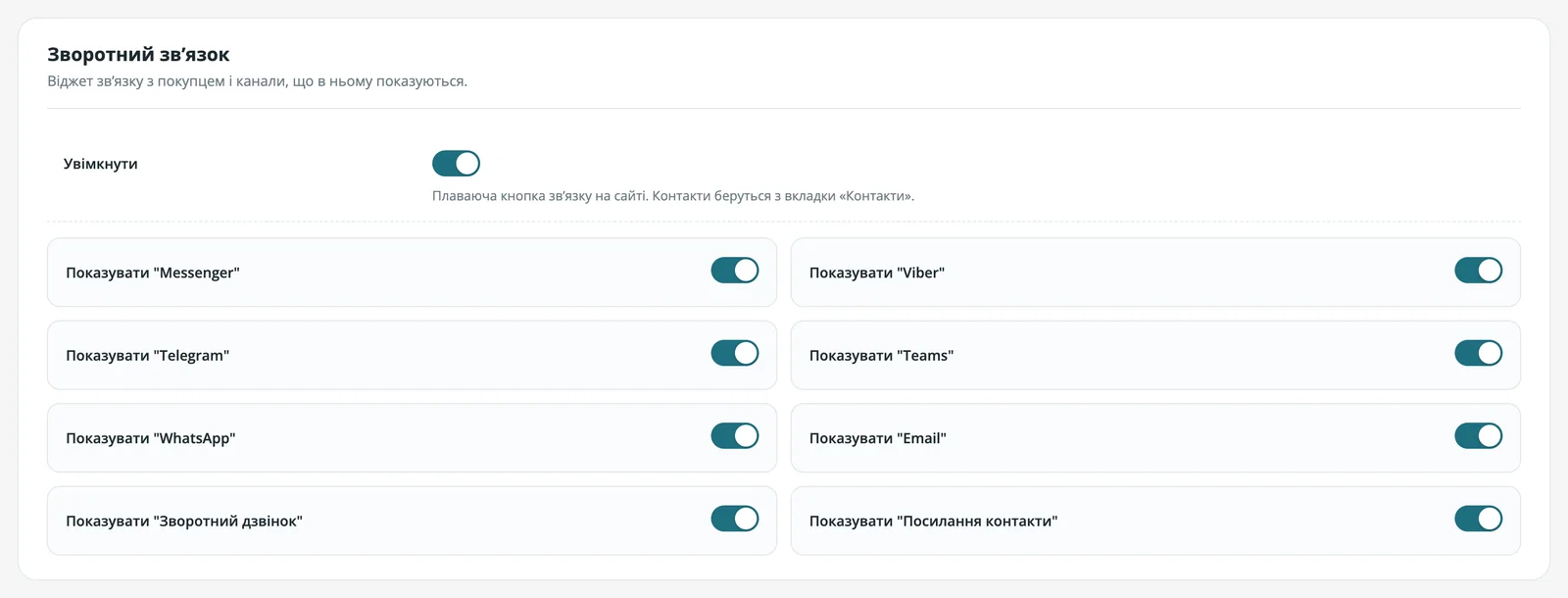Viewport: 1568px width, 598px height.
Task: Disable Показувати "WhatsApp" channel toggle
Action: point(735,436)
